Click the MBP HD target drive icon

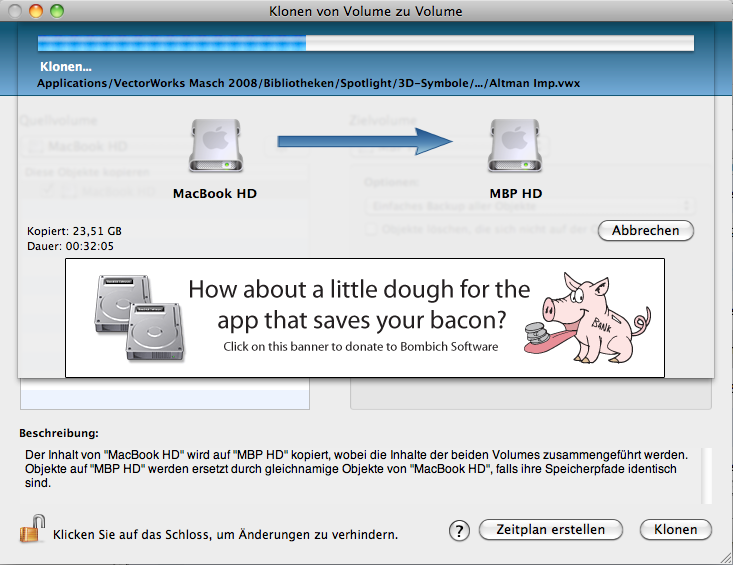coord(515,145)
